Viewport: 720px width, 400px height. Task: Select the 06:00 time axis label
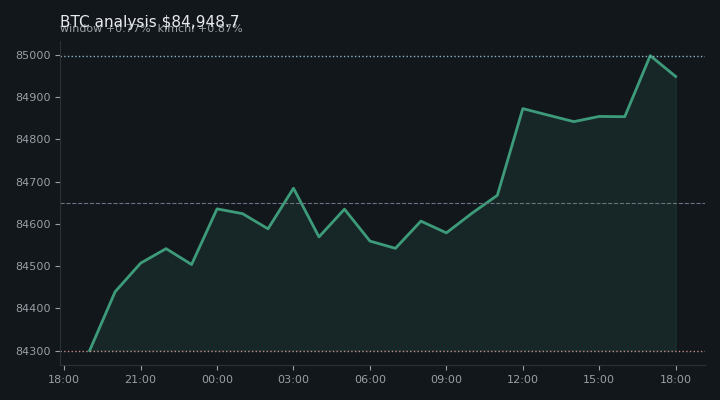tap(370, 379)
